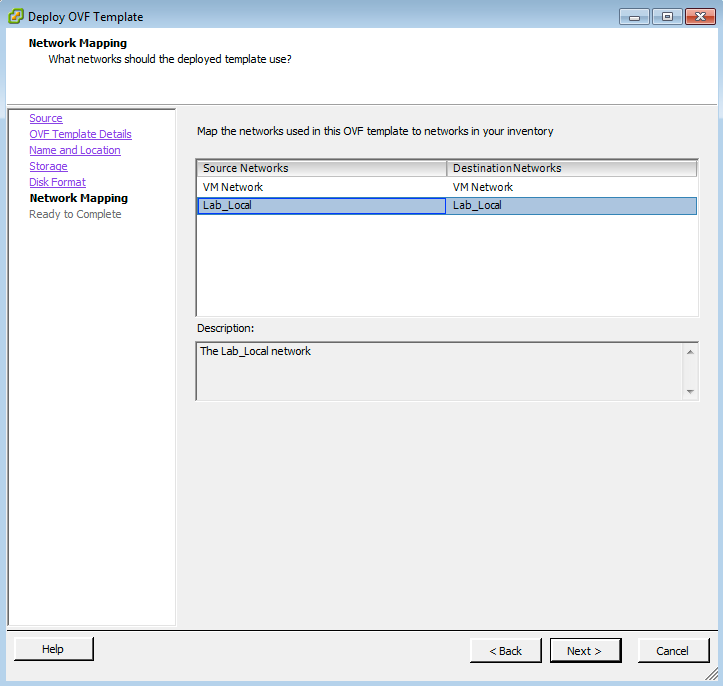
Task: Click the Deploy OVF Template title bar icon
Action: pyautogui.click(x=16, y=17)
